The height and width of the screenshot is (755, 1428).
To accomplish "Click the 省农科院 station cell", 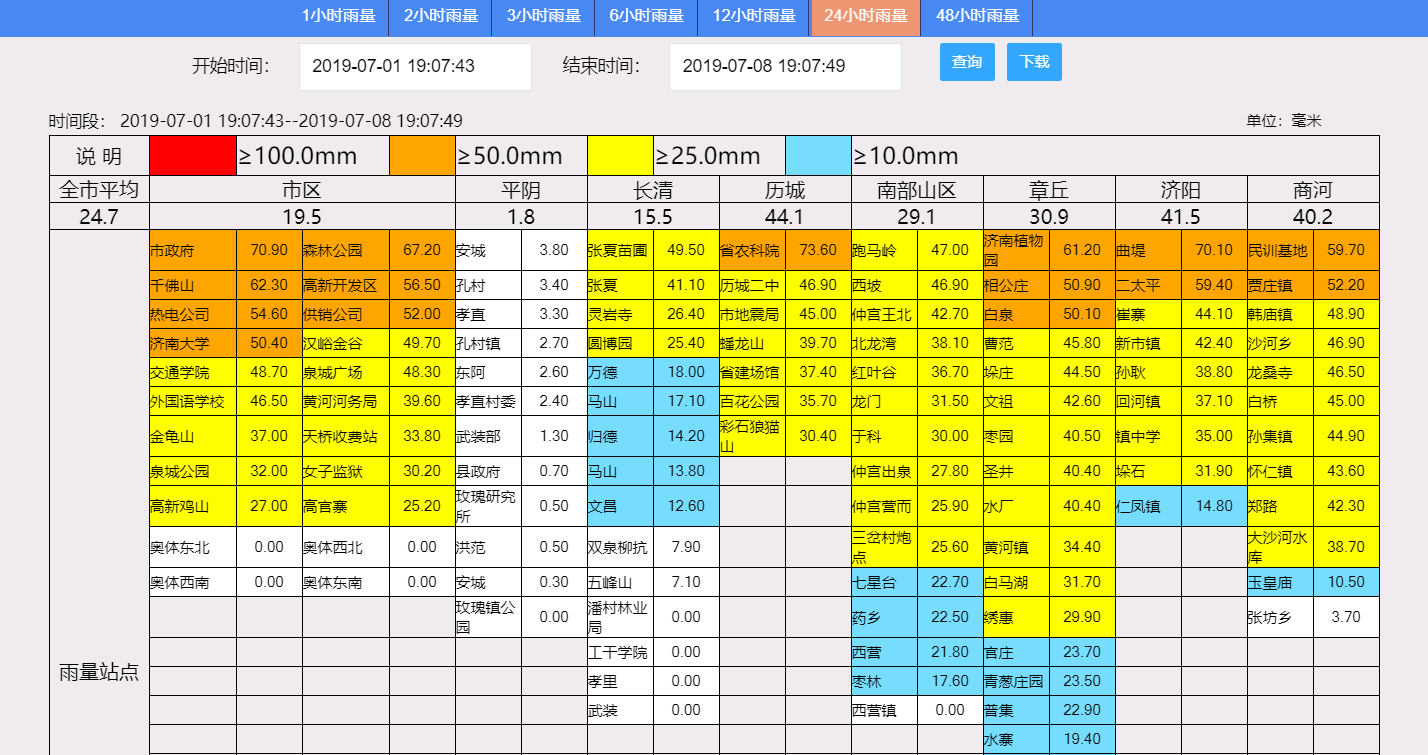I will (749, 251).
